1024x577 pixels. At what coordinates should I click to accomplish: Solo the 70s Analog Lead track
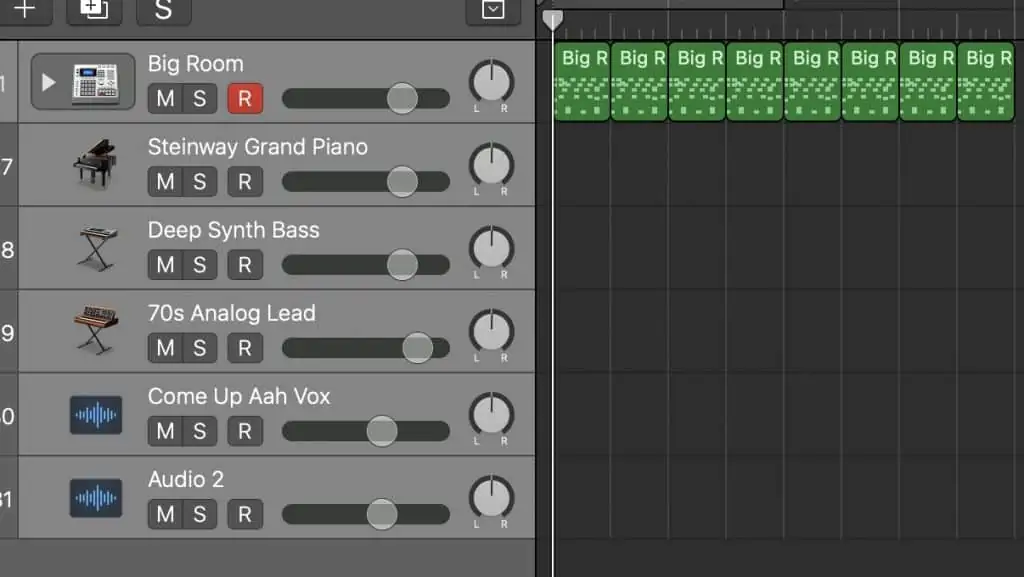point(200,348)
